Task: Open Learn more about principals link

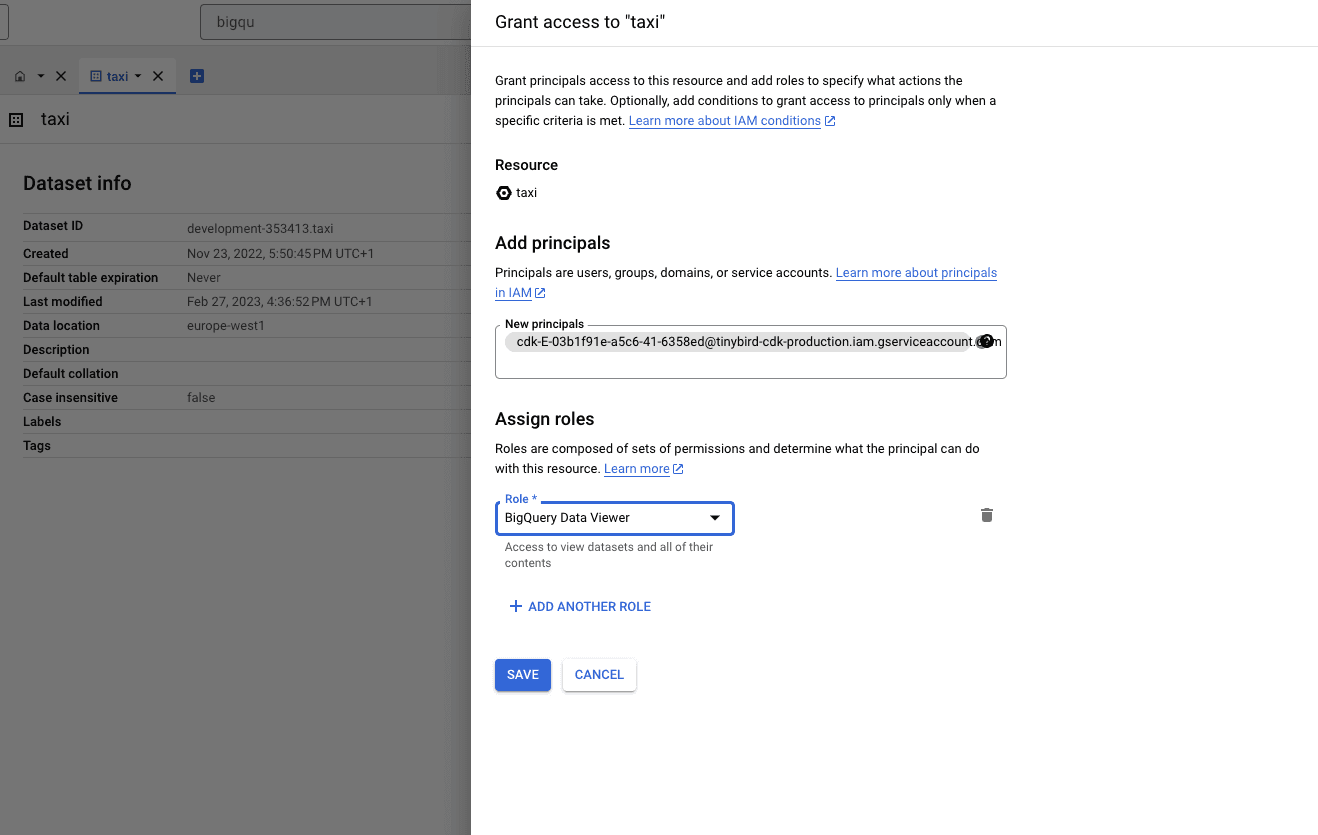Action: point(916,273)
